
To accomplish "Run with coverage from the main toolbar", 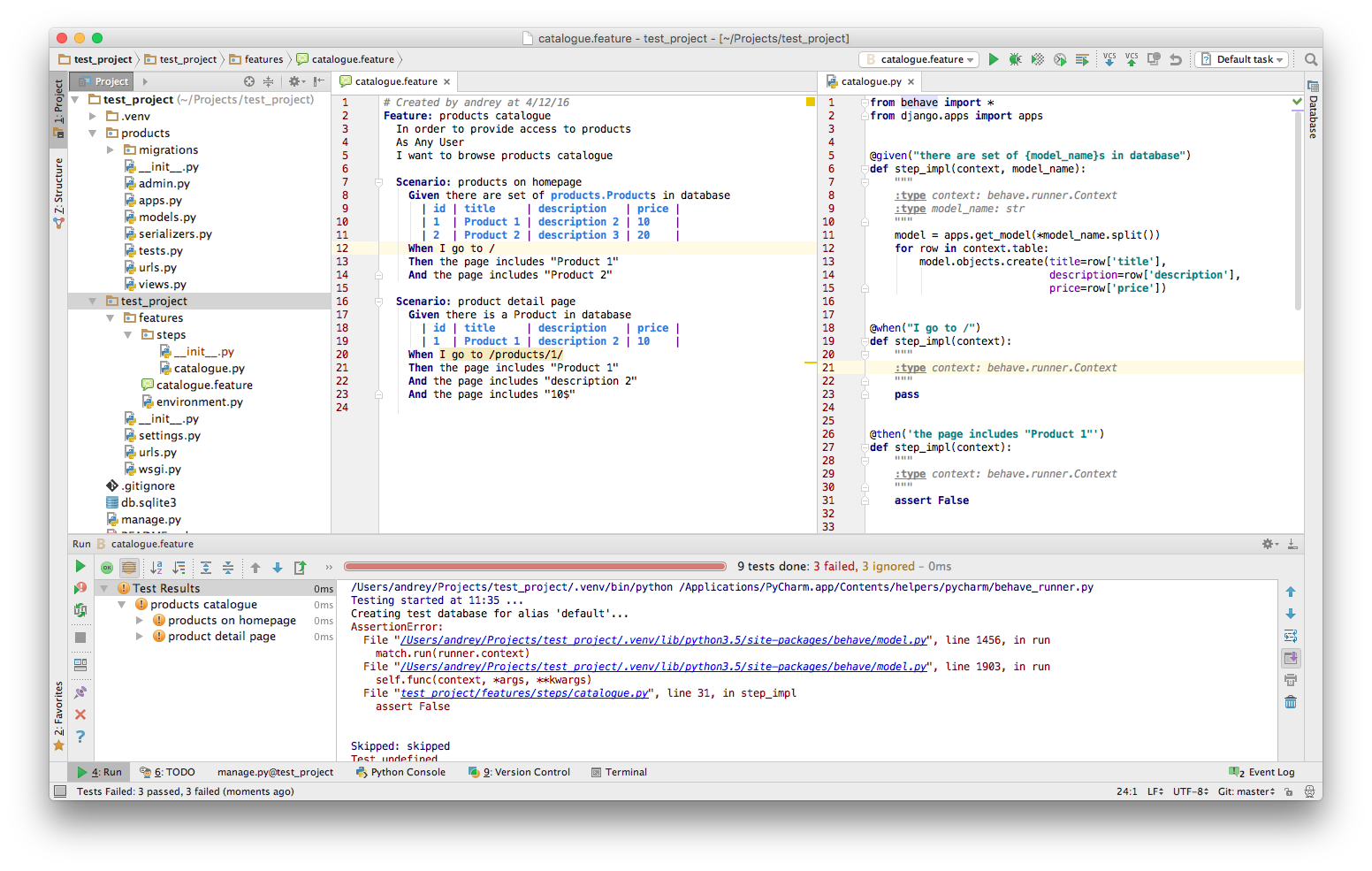I will click(1037, 59).
